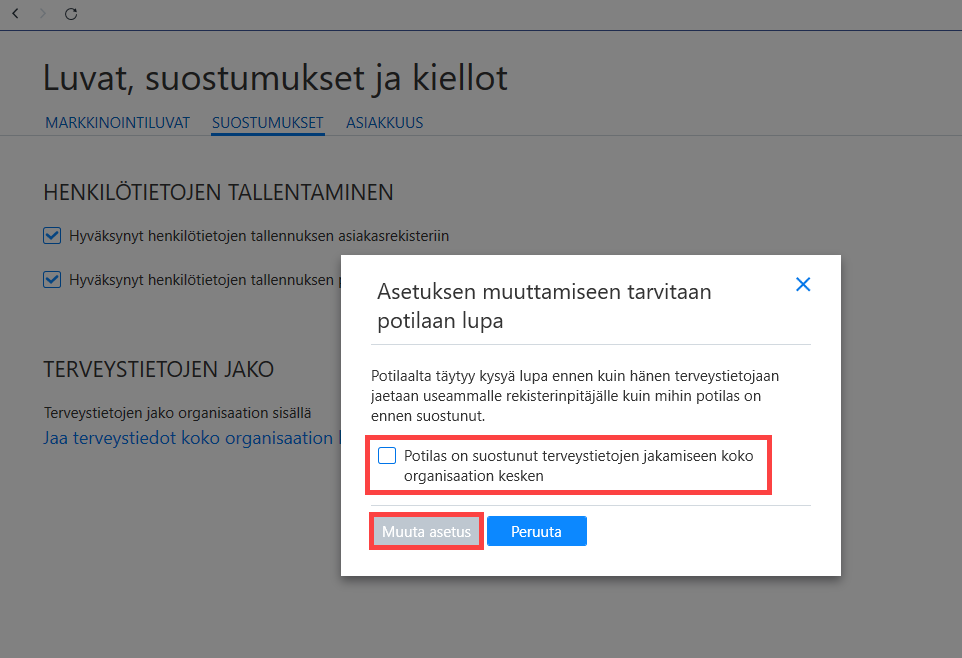
Task: Click the Muuta asetus button
Action: coord(426,532)
